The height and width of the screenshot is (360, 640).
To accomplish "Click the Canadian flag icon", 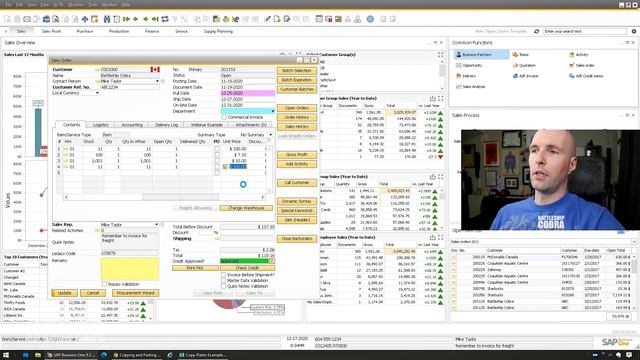I will click(155, 70).
